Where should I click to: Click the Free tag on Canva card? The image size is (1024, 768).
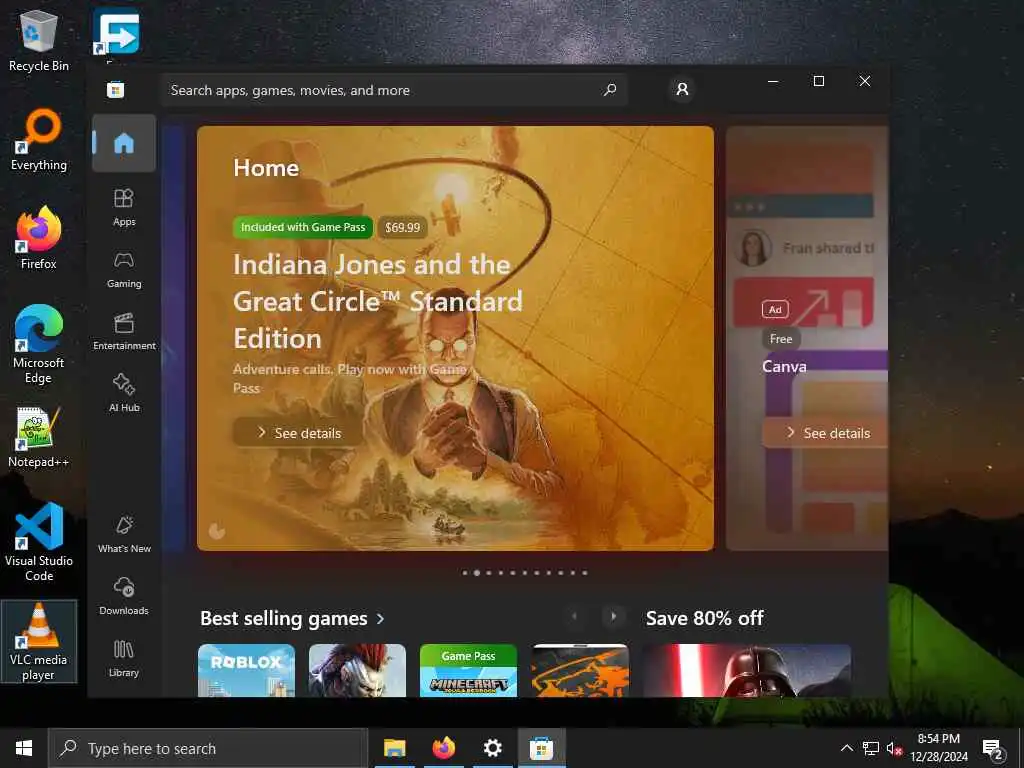(781, 339)
